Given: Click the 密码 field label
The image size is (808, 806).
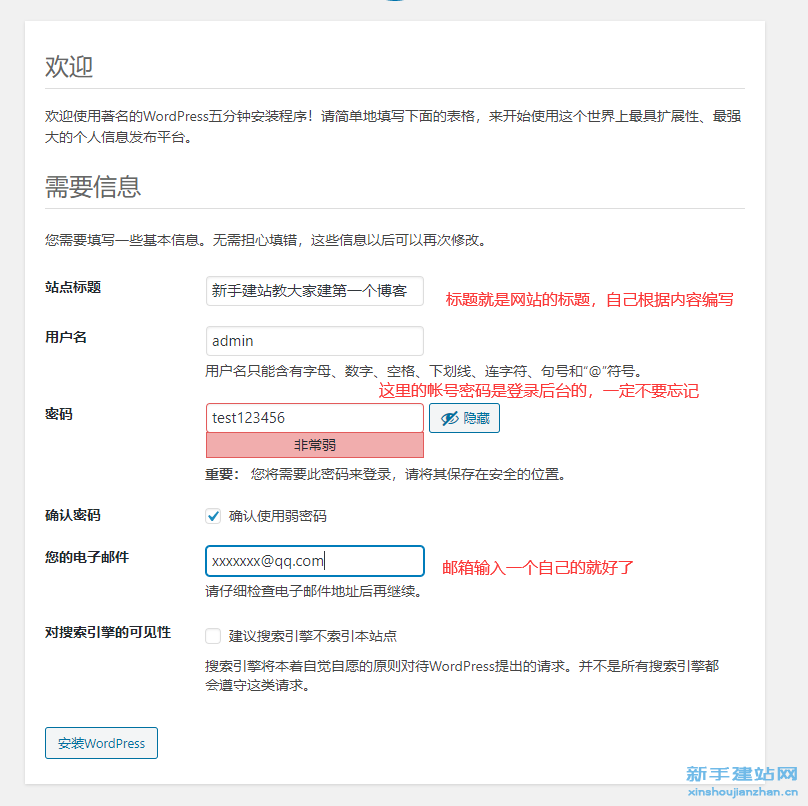Looking at the screenshot, I should point(59,414).
